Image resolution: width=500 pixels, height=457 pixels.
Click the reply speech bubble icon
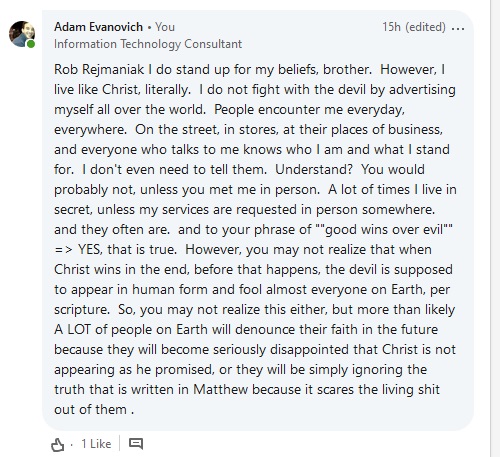pyautogui.click(x=136, y=444)
